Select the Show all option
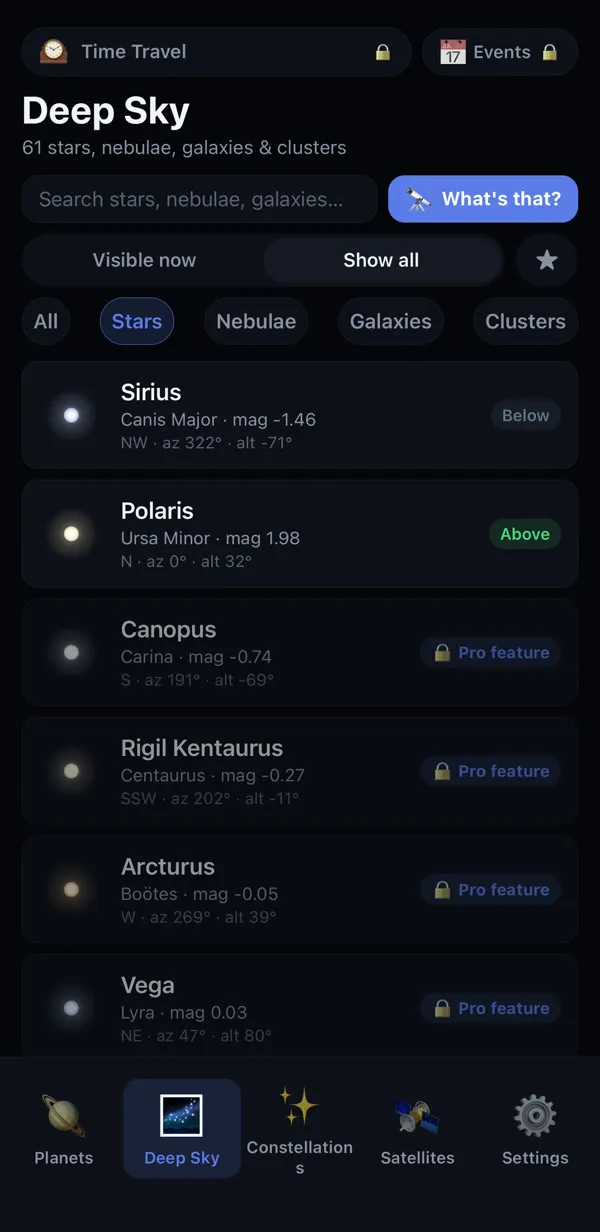 [x=381, y=260]
